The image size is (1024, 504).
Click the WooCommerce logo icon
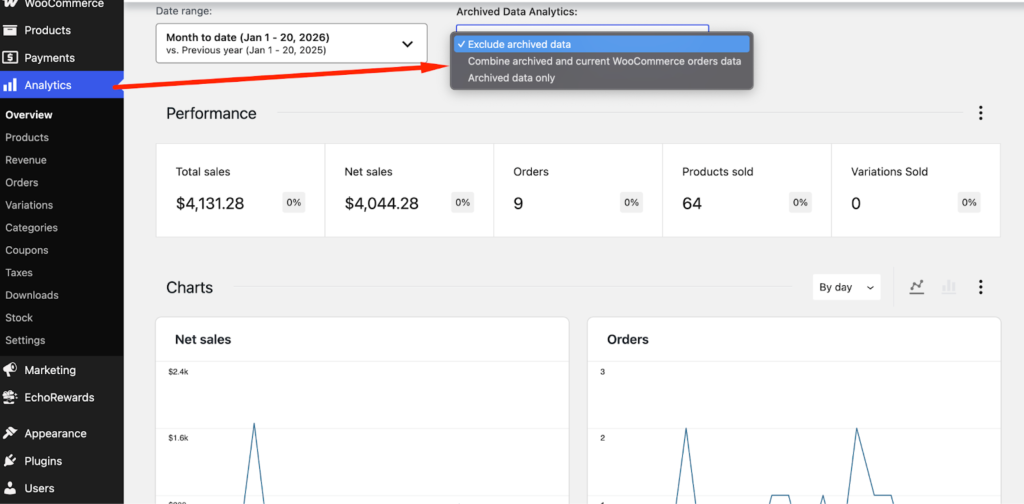point(10,4)
